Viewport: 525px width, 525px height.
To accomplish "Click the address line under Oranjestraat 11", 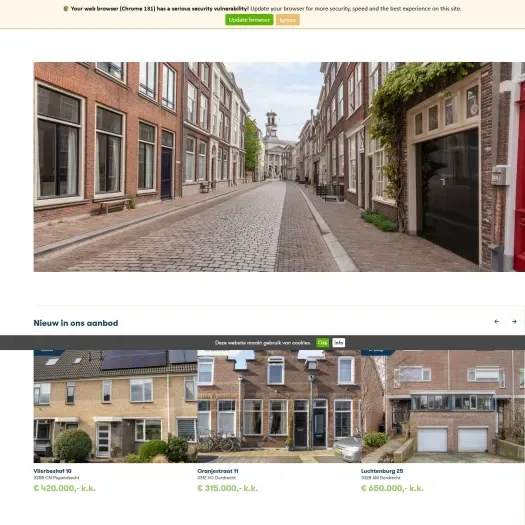I will tap(217, 478).
